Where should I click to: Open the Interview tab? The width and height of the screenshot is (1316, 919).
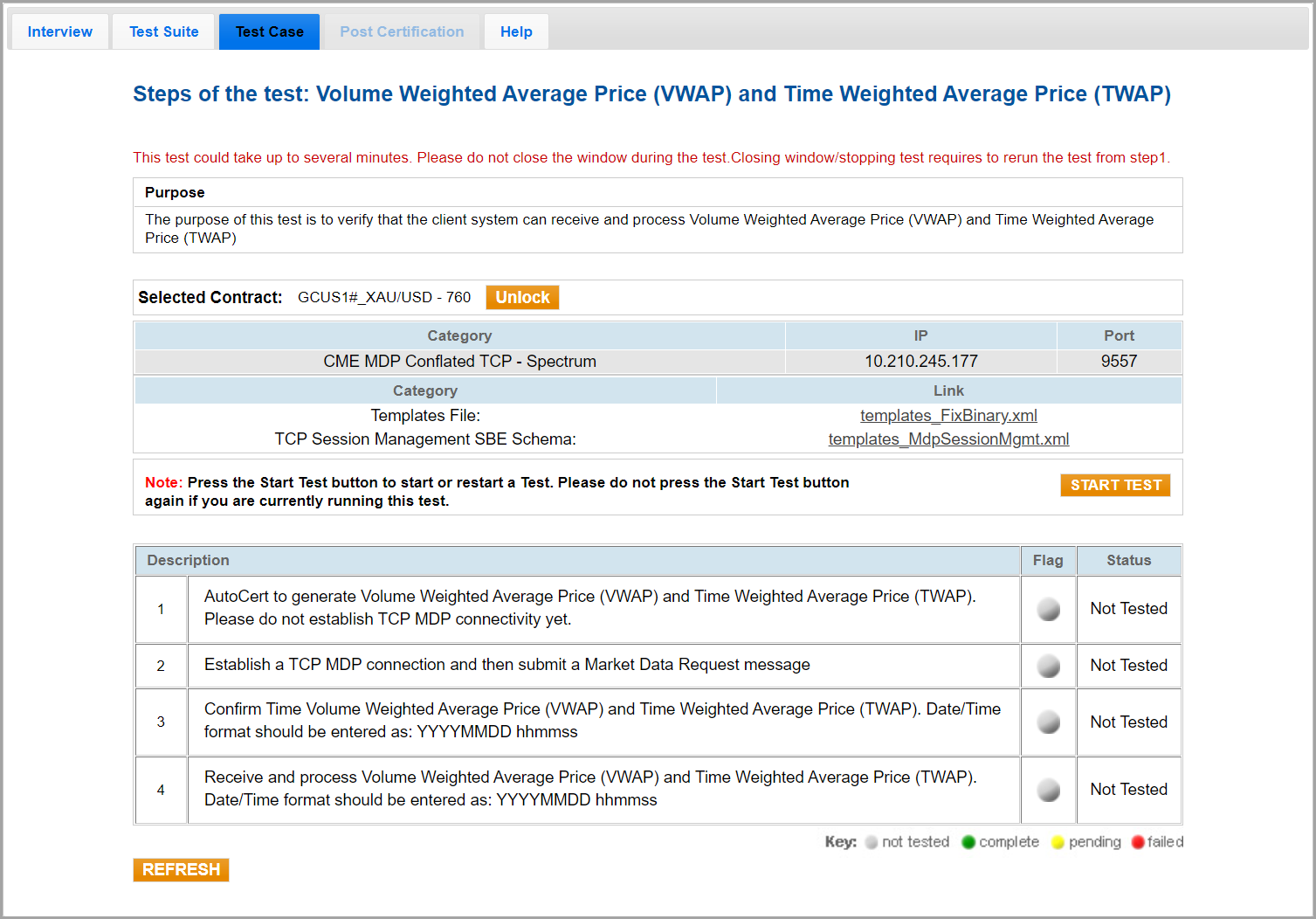pos(59,32)
